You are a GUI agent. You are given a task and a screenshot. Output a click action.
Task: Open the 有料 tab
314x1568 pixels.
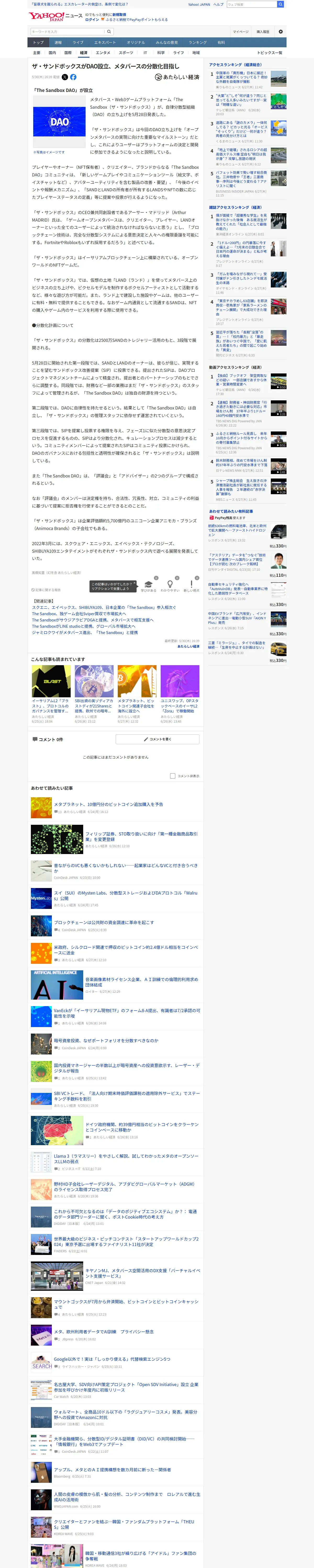click(221, 43)
